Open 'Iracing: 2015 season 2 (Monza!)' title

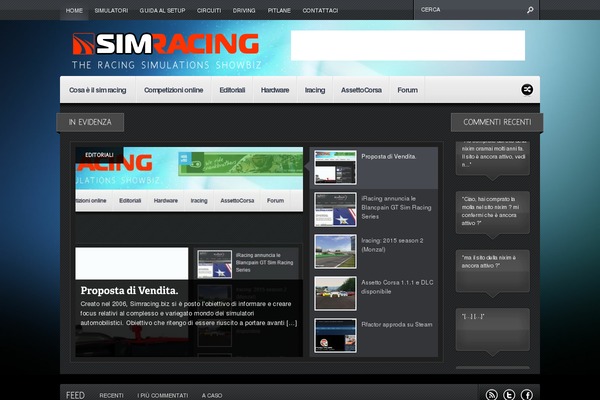392,245
